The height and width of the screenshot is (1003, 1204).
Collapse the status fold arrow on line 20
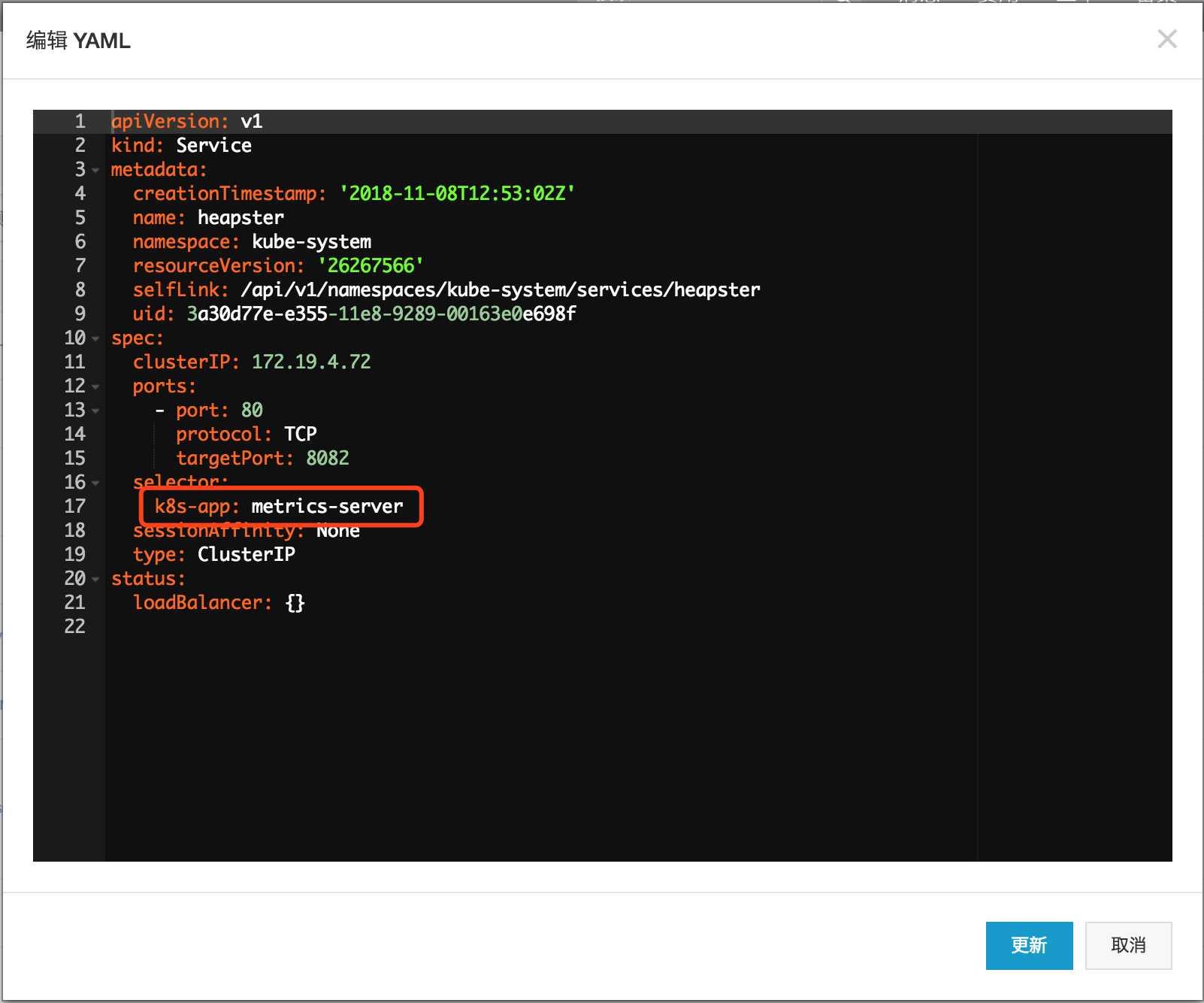pos(95,580)
